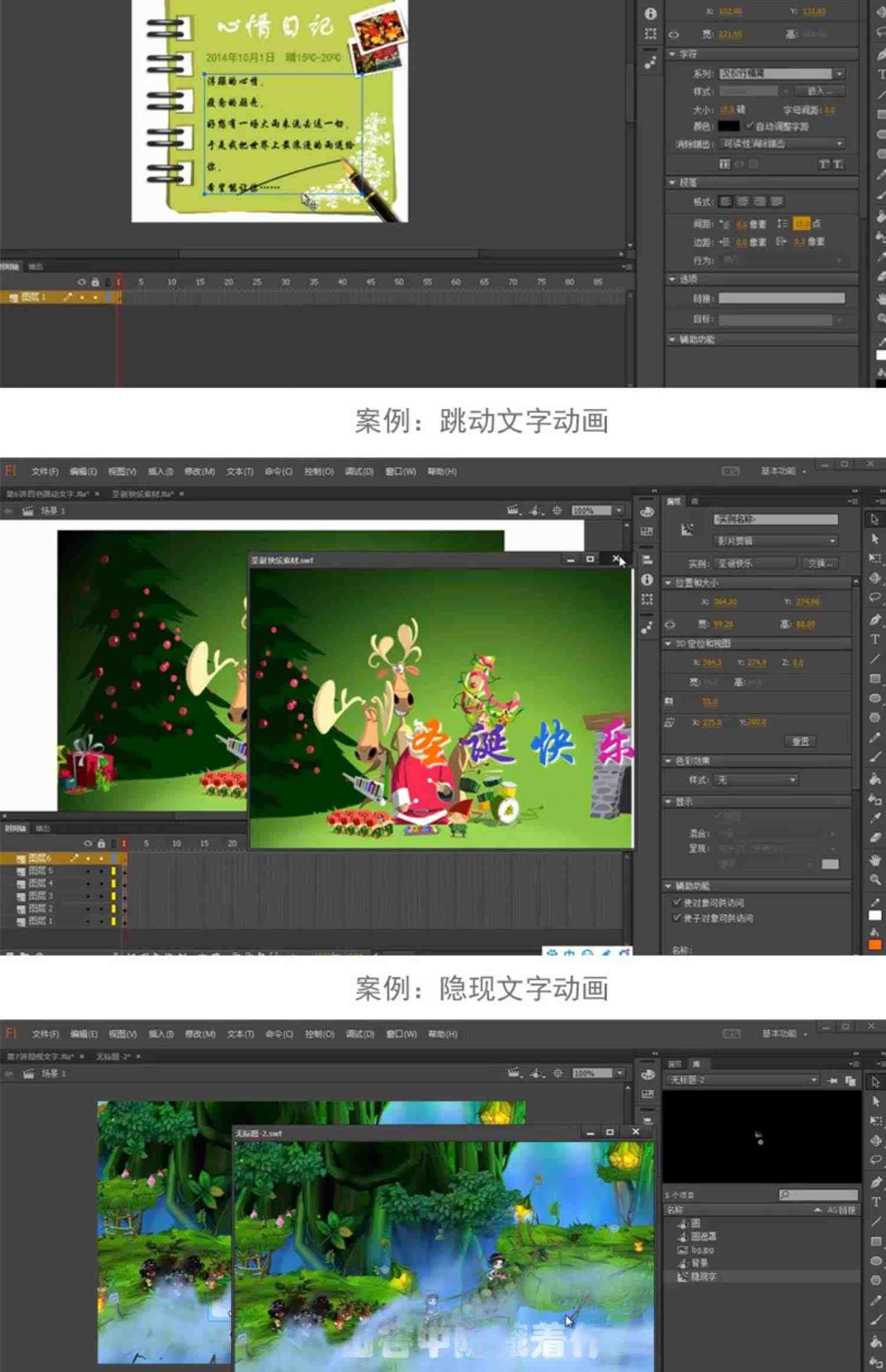Select the Rectangle tool in the Christmas window
The image size is (886, 1372).
[x=875, y=678]
